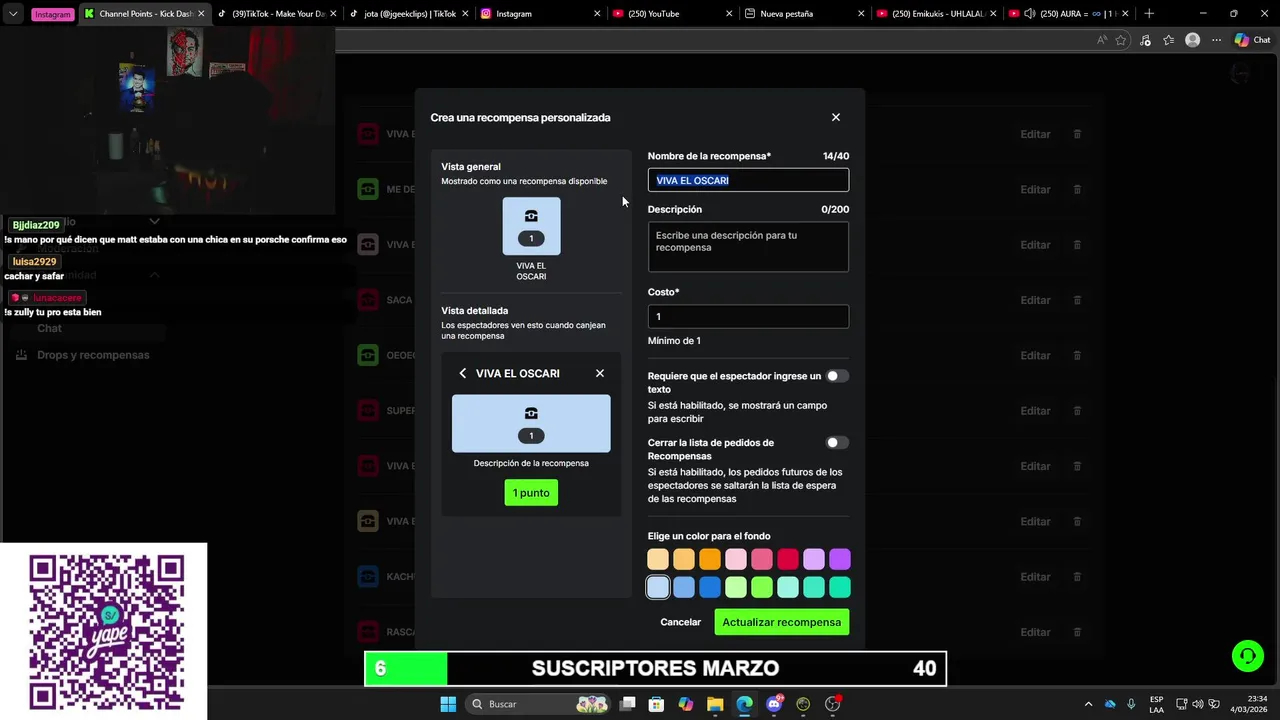
Task: Pick the purple background color swatch
Action: coord(840,559)
